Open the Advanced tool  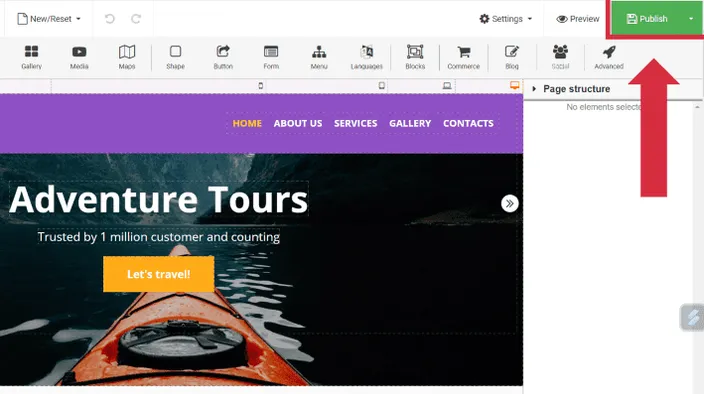[x=609, y=57]
